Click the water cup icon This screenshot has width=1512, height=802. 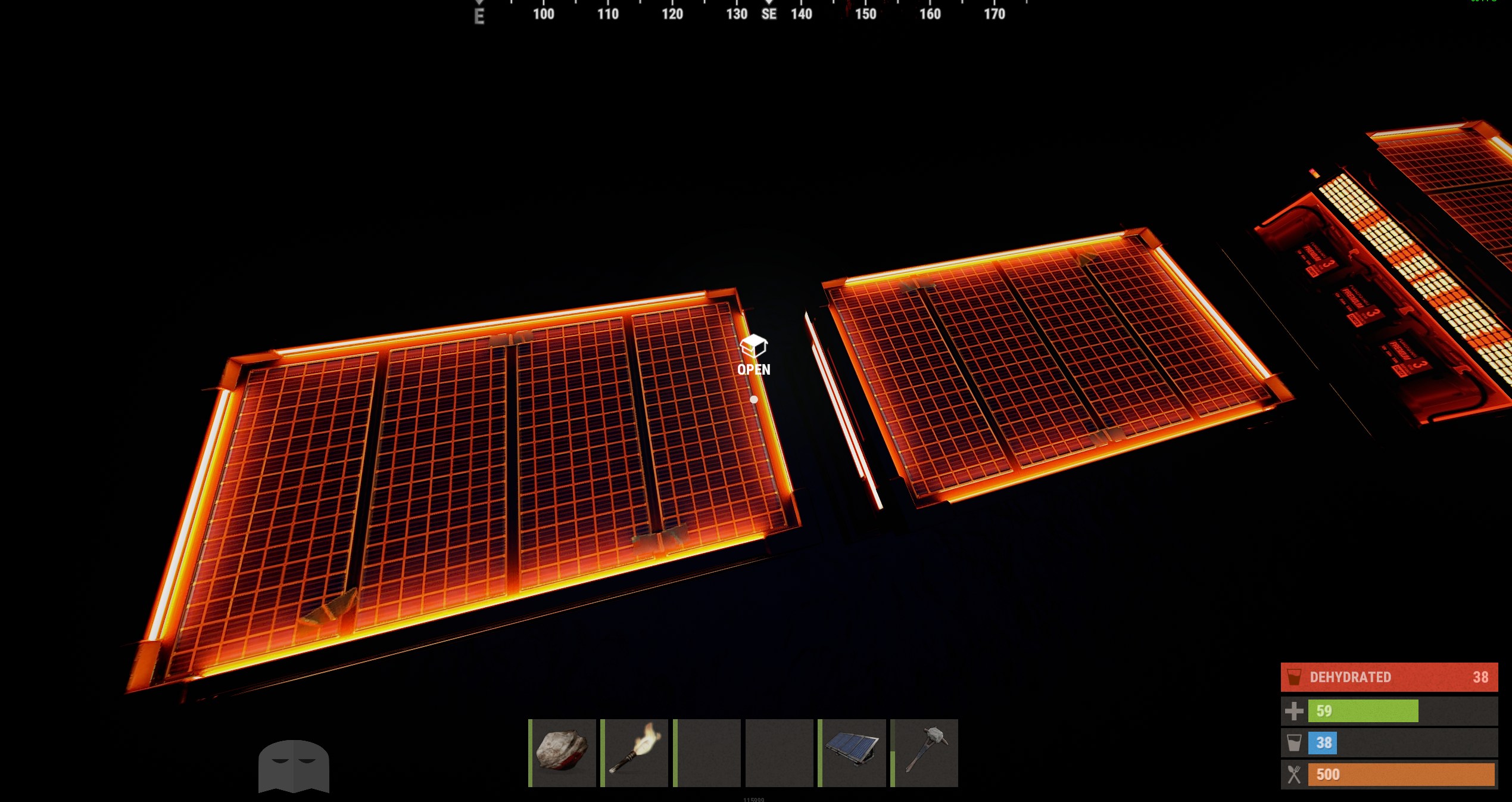pyautogui.click(x=1293, y=743)
